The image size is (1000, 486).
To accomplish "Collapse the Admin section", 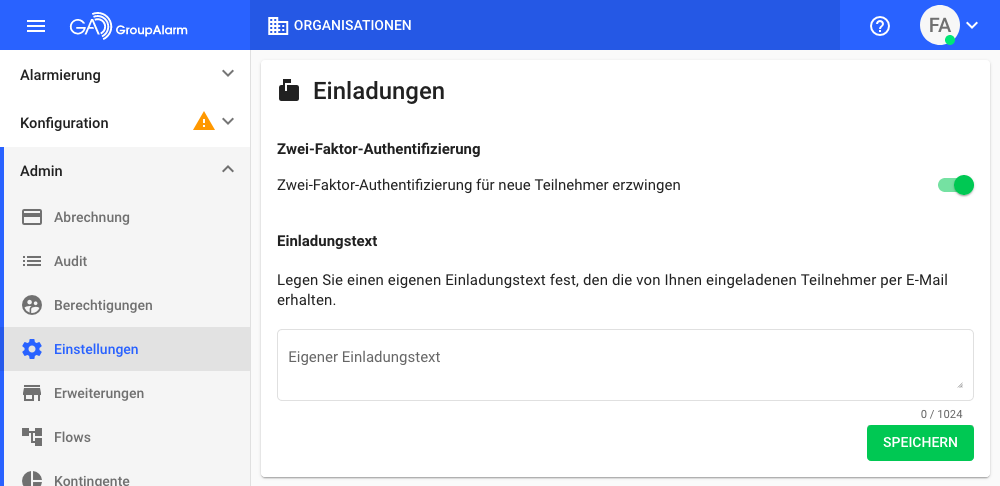I will [x=228, y=170].
